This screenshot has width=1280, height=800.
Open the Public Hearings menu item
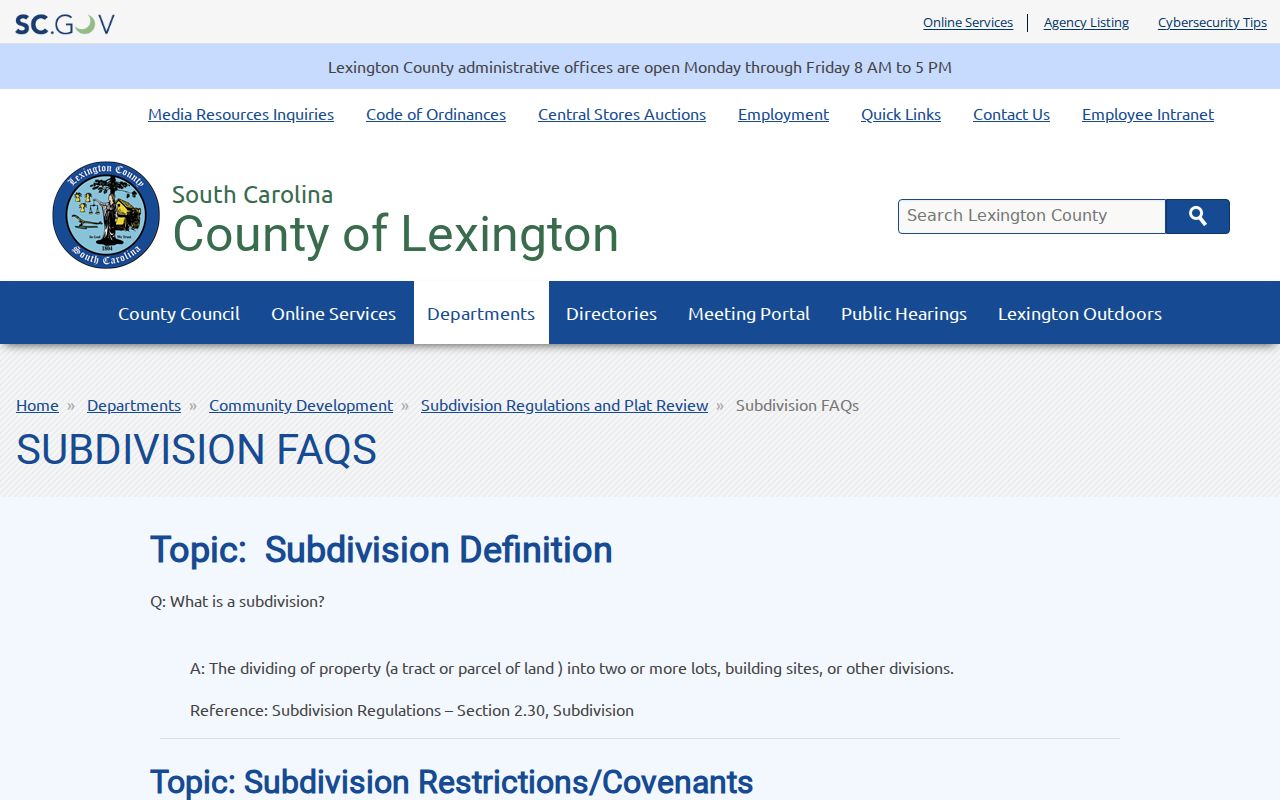tap(904, 313)
